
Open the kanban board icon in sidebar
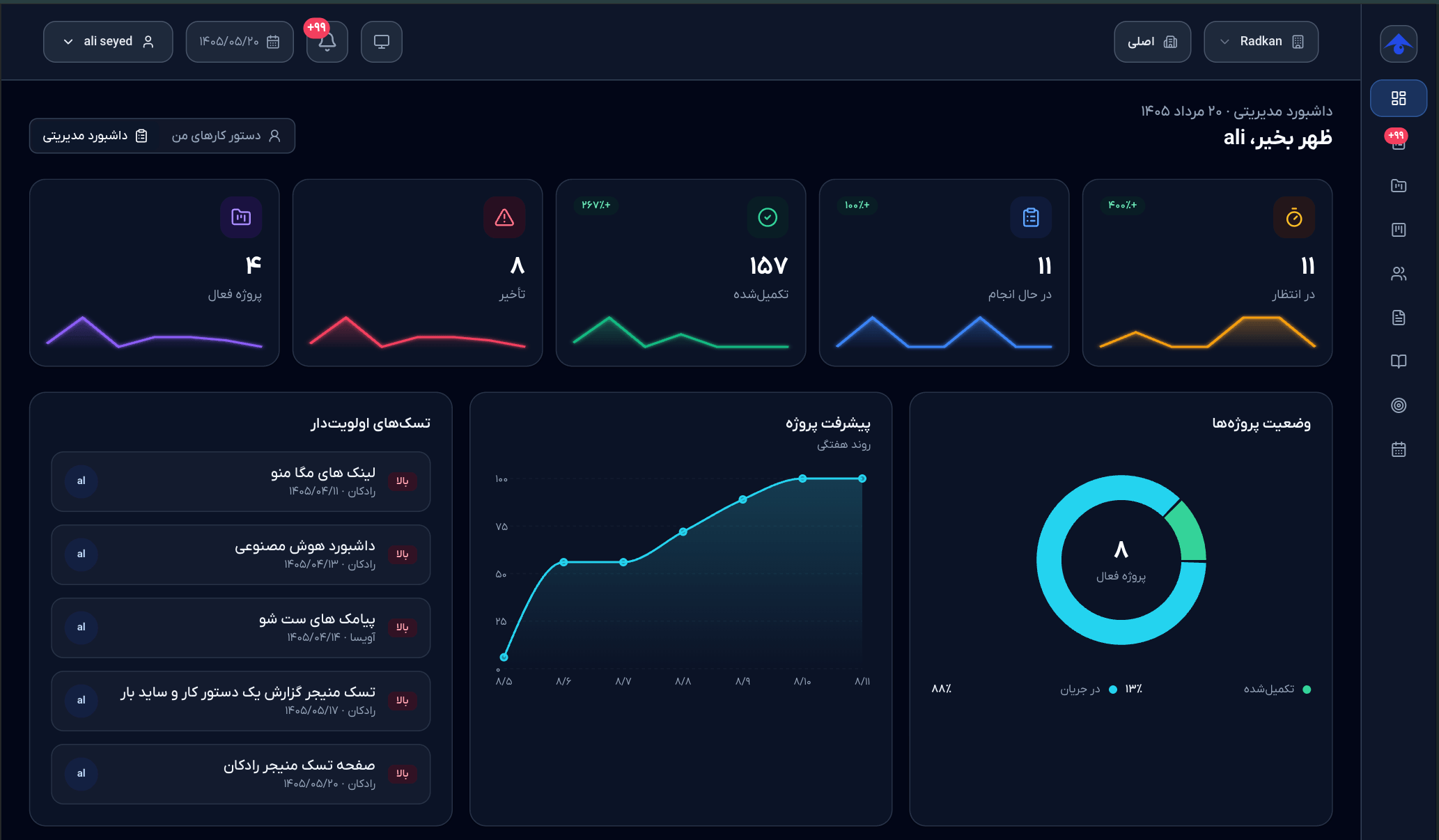point(1399,230)
